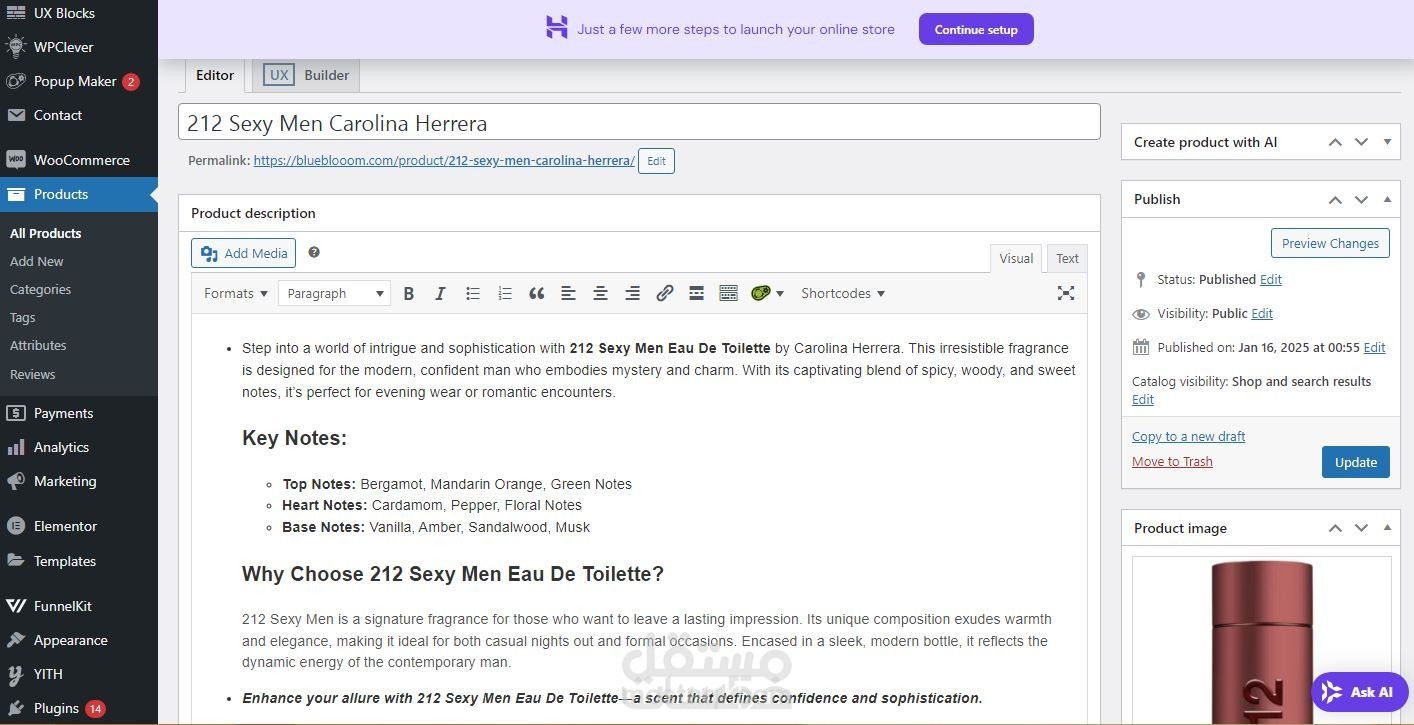The width and height of the screenshot is (1414, 725).
Task: Switch to the Text editor tab
Action: click(x=1068, y=258)
